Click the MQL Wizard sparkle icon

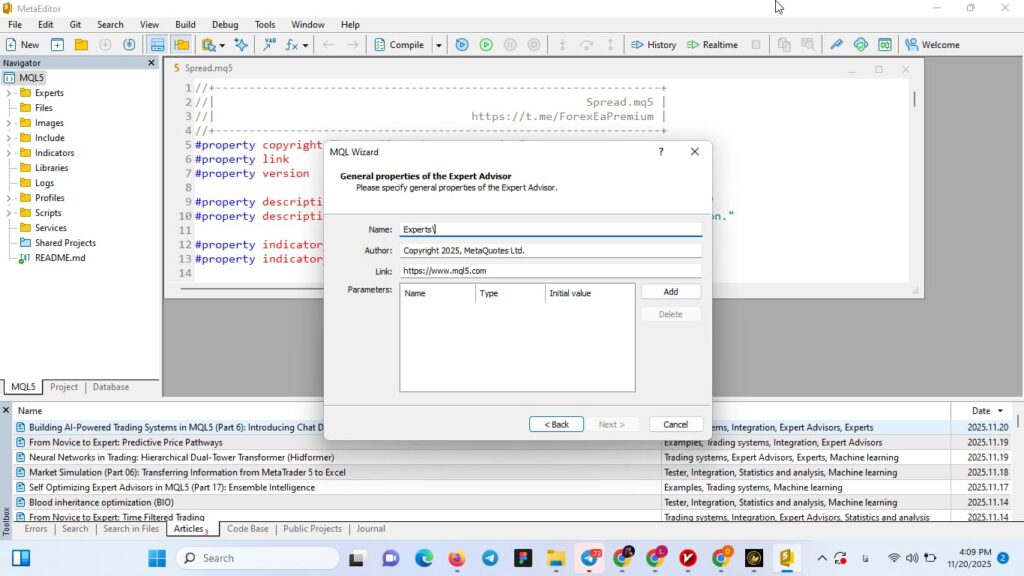pos(241,45)
